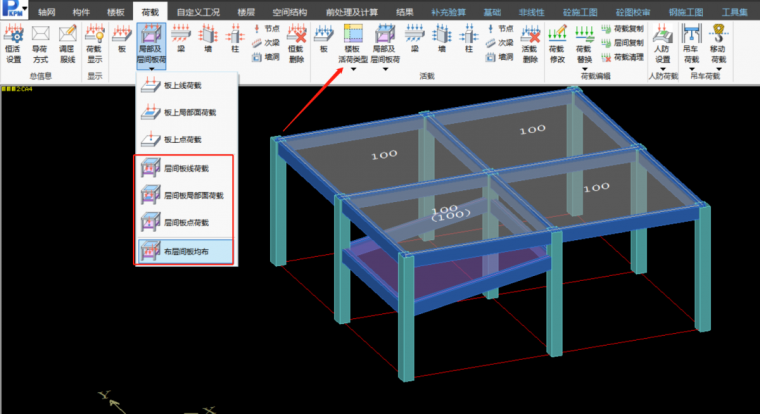Viewport: 760px width, 414px height.
Task: Toggle the 荷载显示 load display icon
Action: pyautogui.click(x=95, y=45)
